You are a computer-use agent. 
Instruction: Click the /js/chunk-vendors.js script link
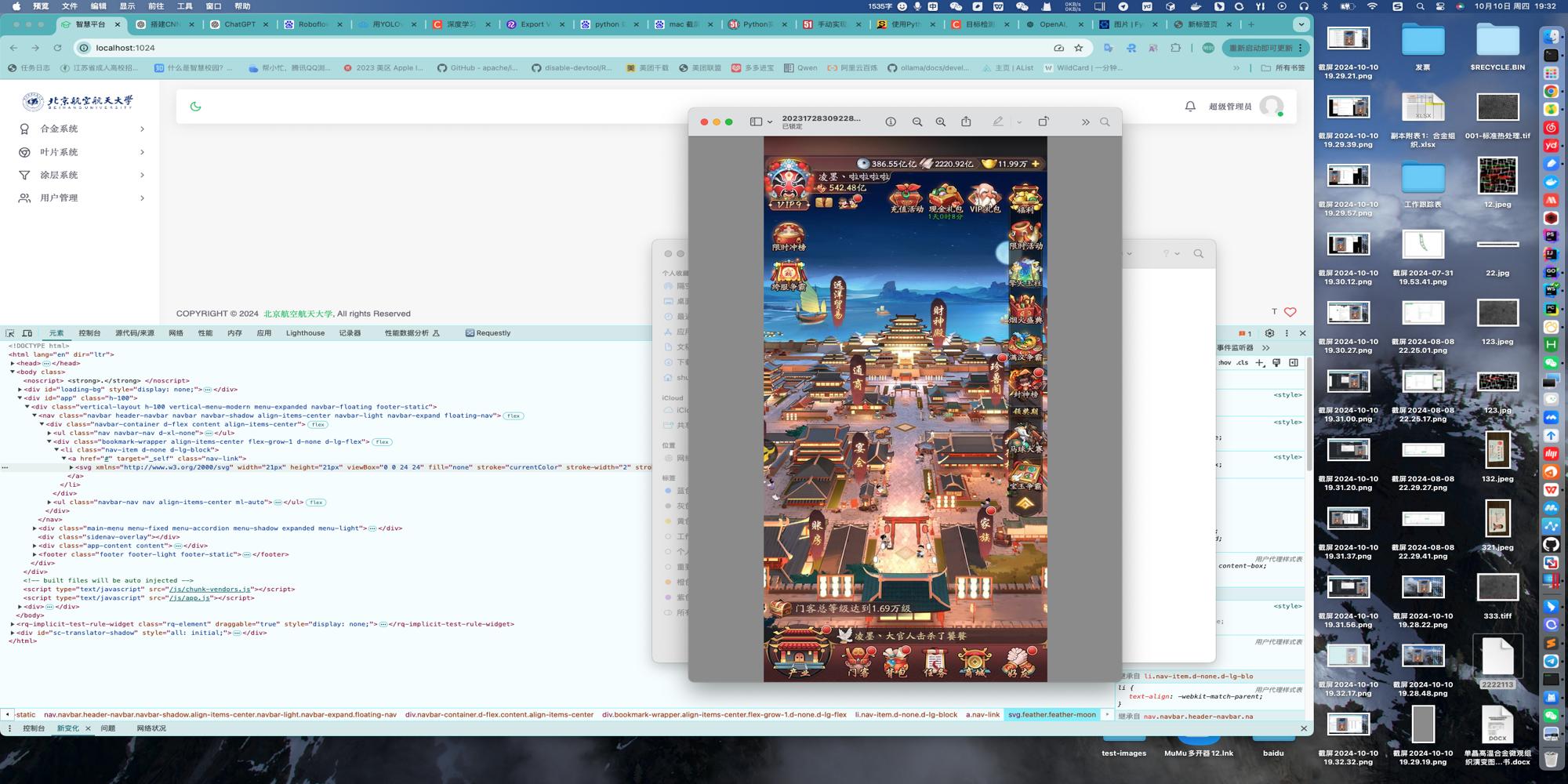[210, 590]
